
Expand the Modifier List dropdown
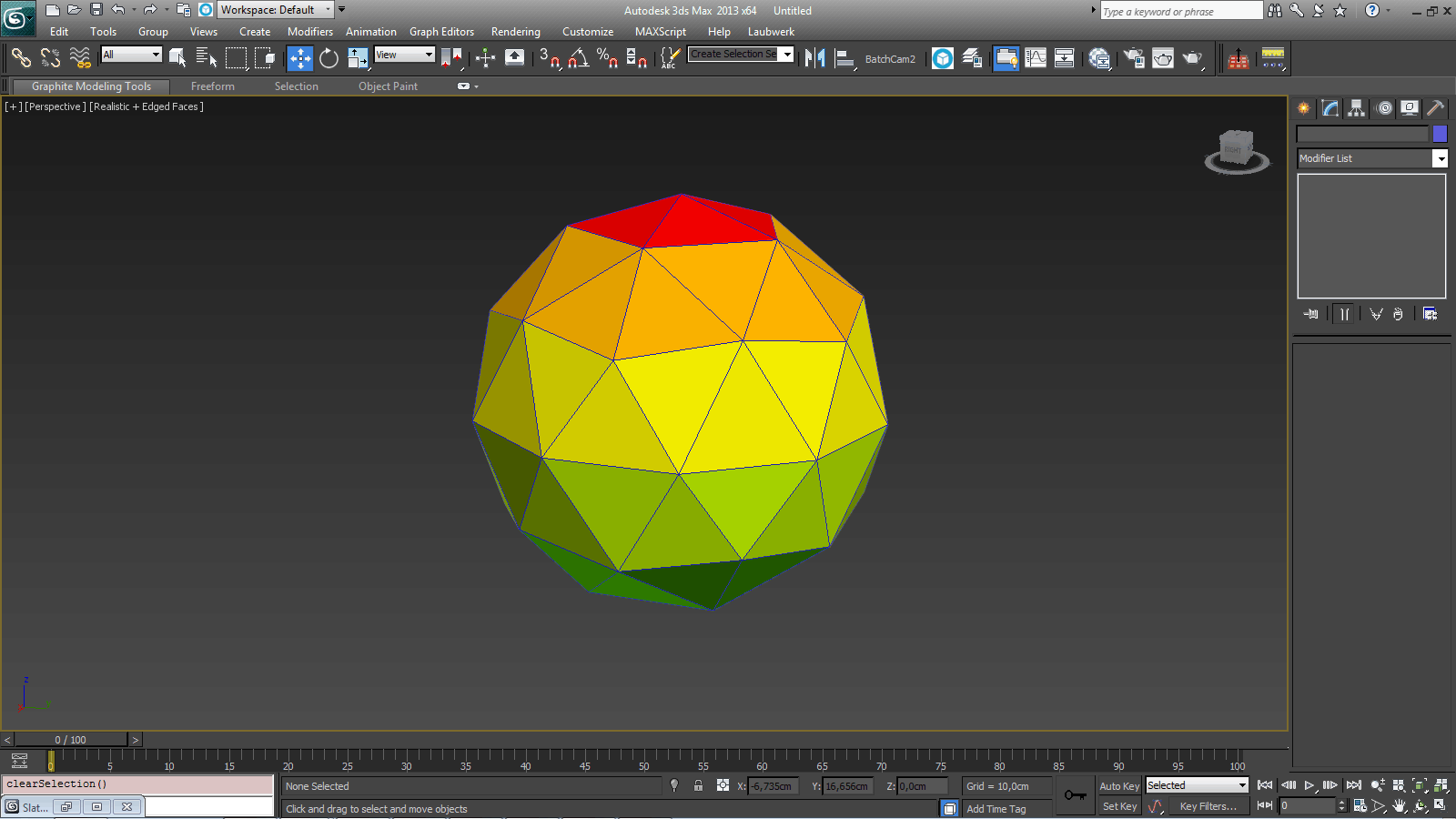[1440, 158]
